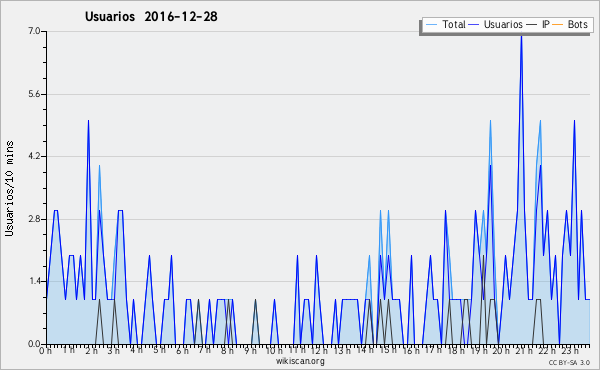This screenshot has height=370, width=600.
Task: Click the '9 h' x-axis label
Action: [250, 351]
